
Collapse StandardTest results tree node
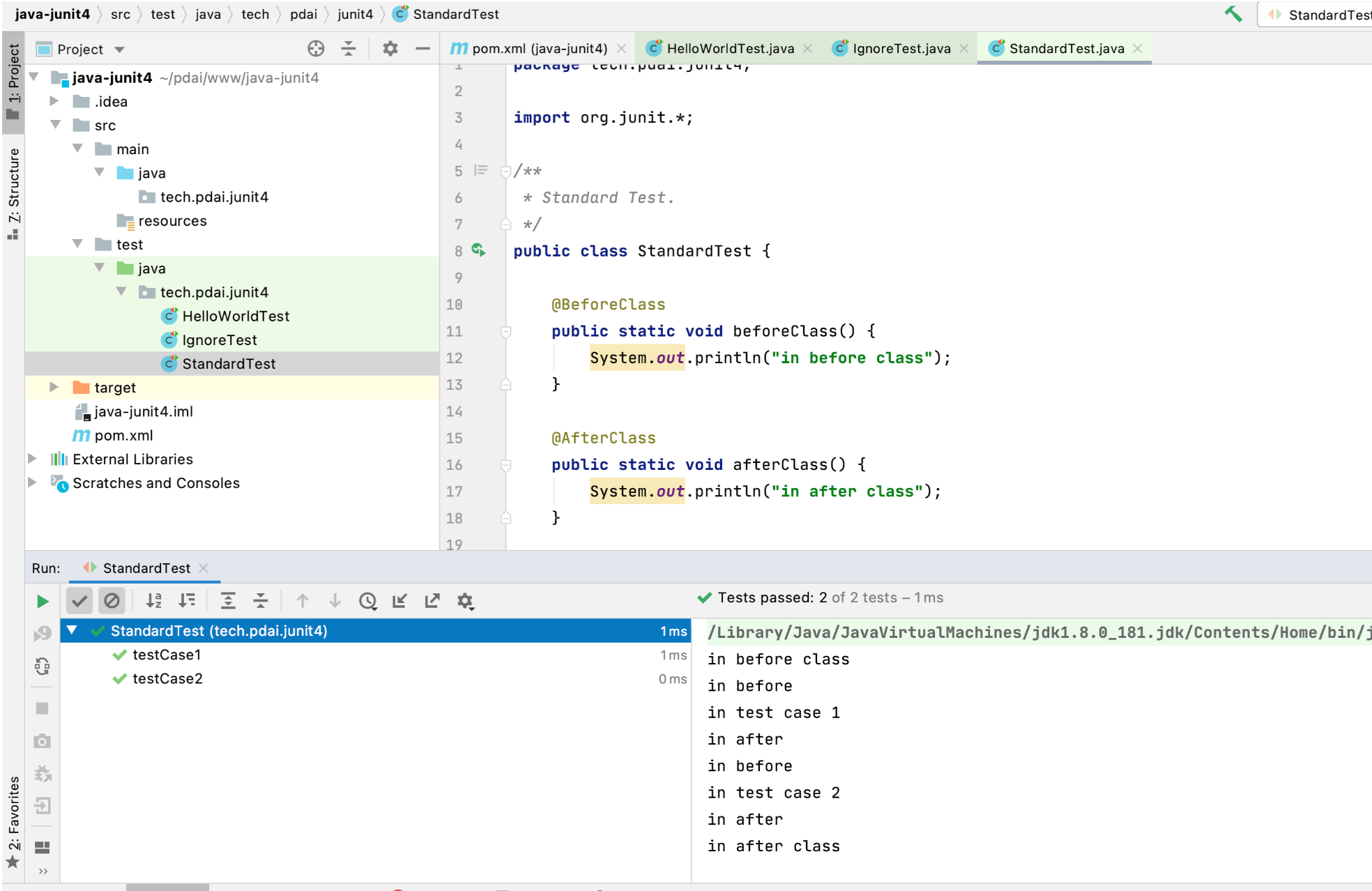(x=72, y=630)
